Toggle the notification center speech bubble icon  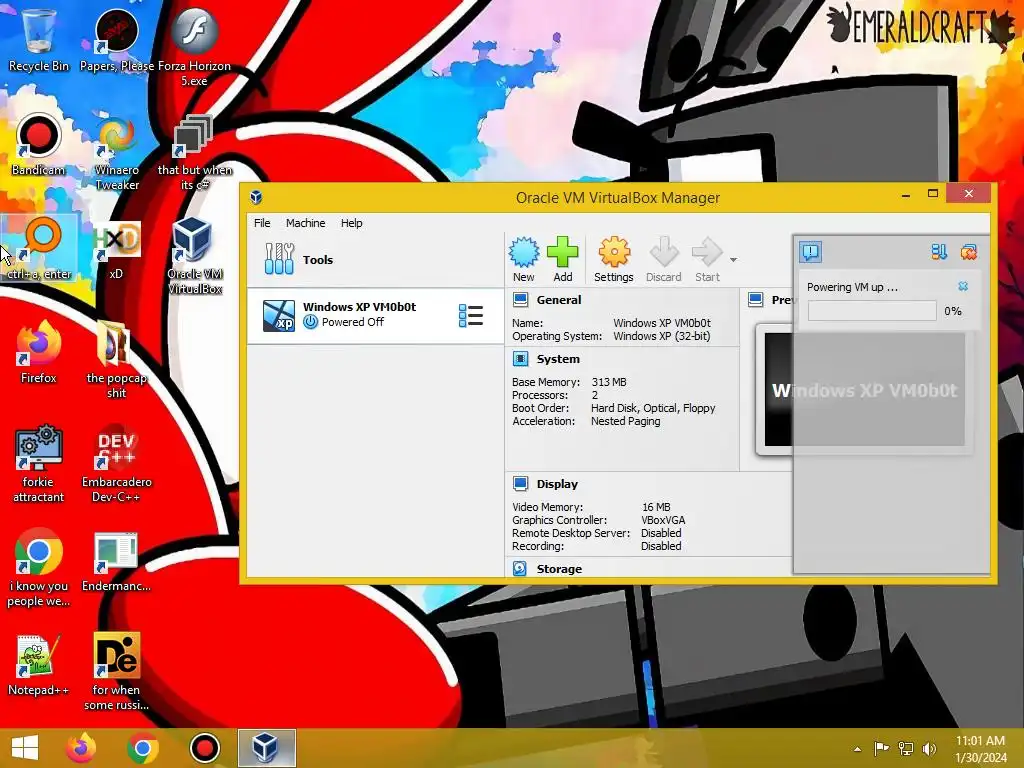(x=810, y=251)
